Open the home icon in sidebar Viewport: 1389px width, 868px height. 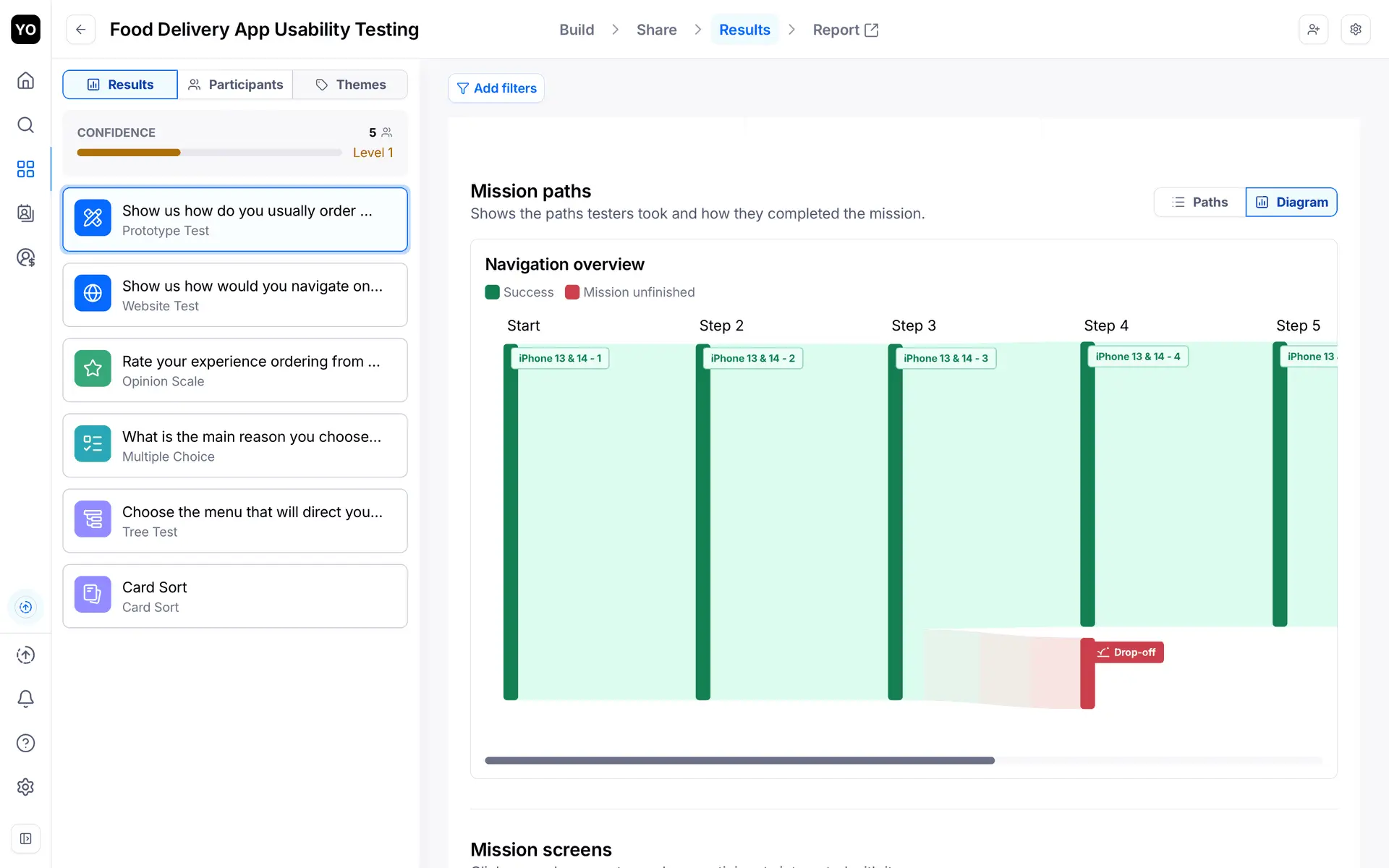25,80
